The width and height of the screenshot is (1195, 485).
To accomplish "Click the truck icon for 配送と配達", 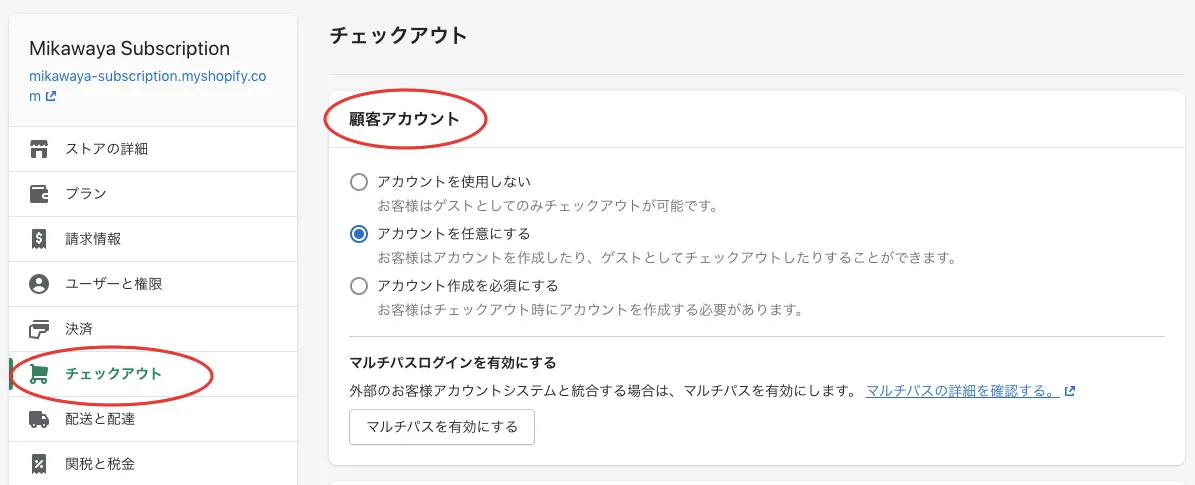I will point(40,419).
